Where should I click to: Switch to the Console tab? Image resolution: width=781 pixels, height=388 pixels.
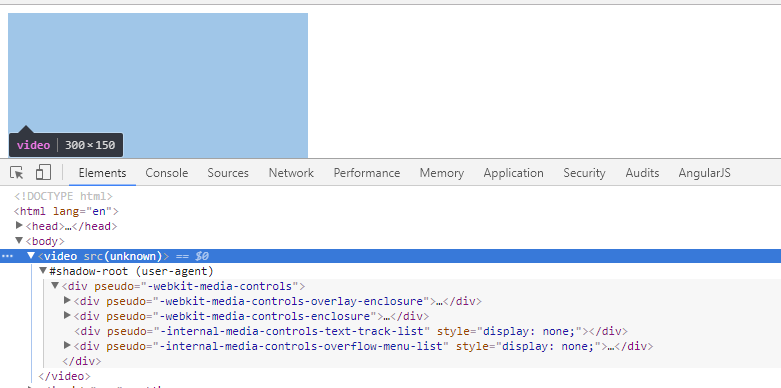click(166, 173)
